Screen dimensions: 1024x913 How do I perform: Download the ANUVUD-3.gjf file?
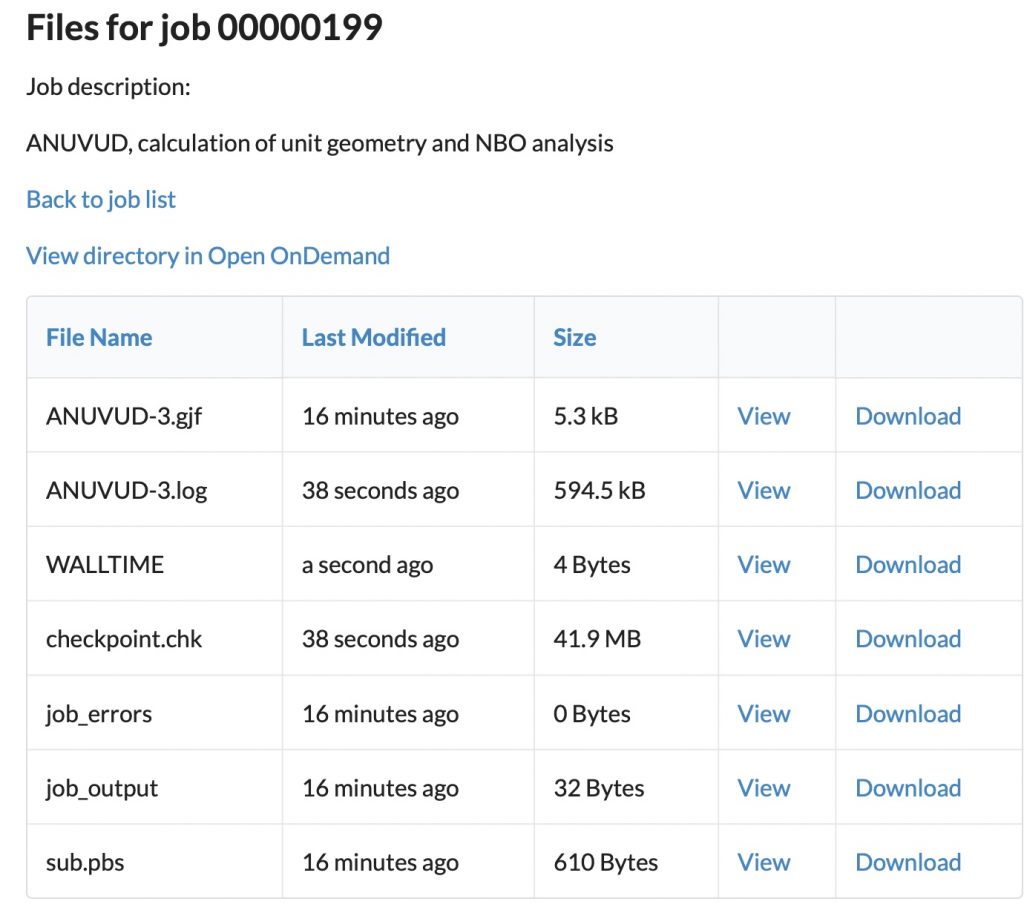[x=907, y=416]
